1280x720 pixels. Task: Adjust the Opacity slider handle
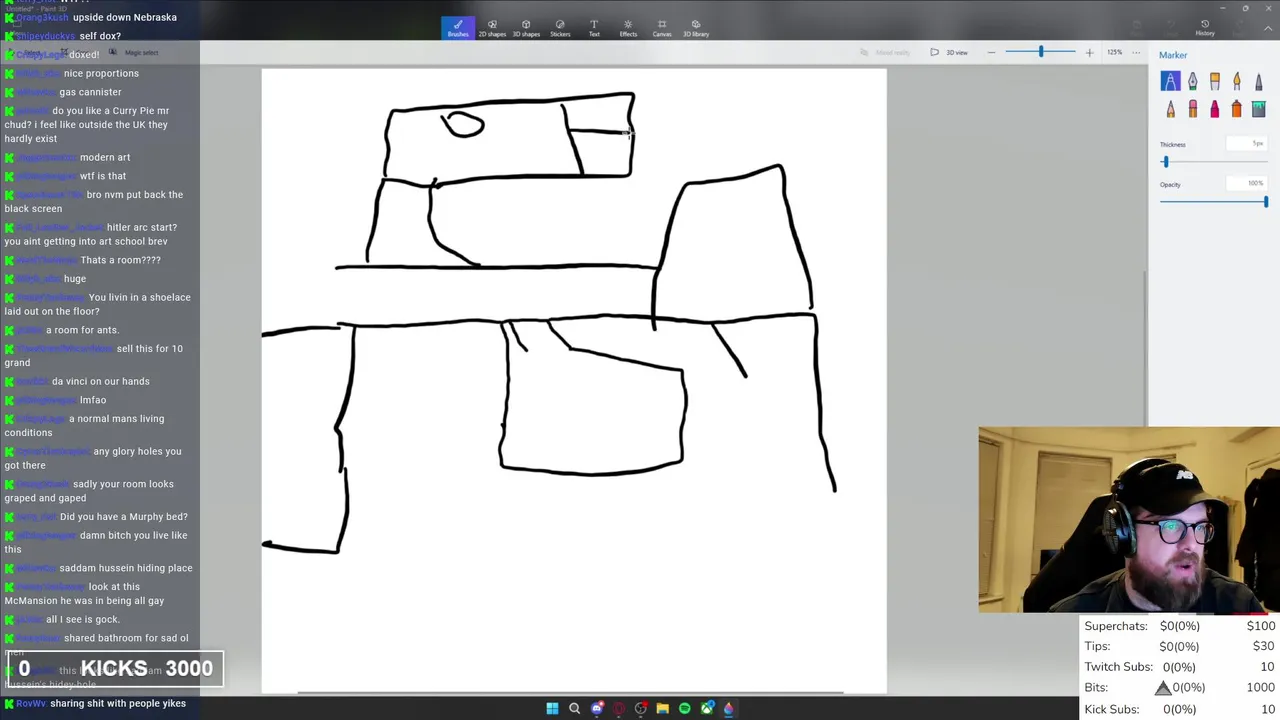pyautogui.click(x=1266, y=202)
